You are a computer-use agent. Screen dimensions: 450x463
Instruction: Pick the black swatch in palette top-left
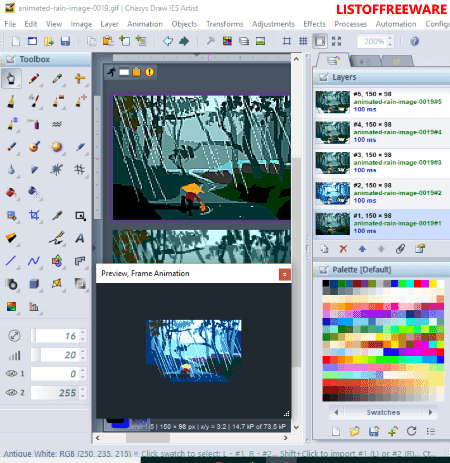(326, 283)
